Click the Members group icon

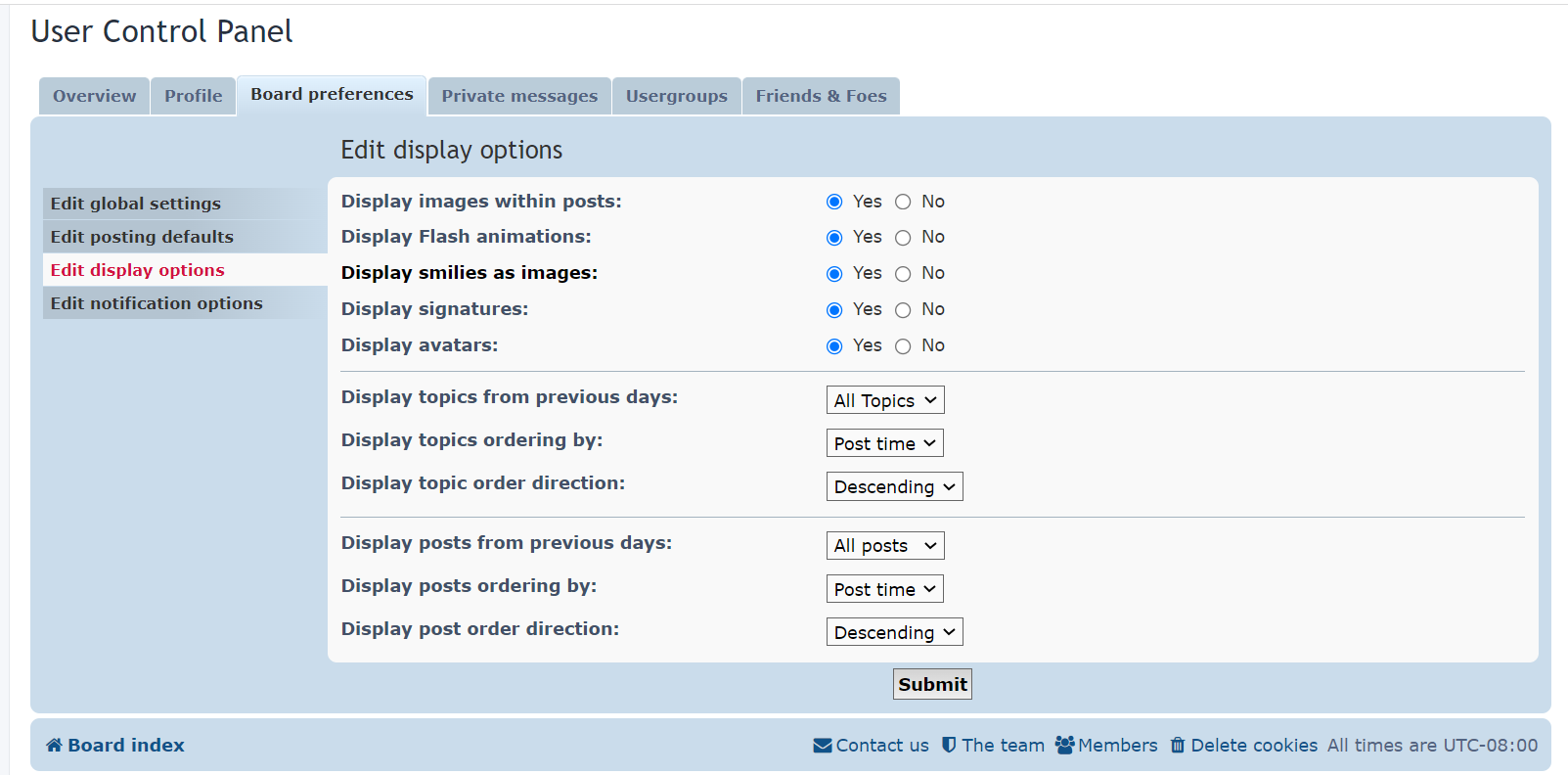[x=1064, y=745]
